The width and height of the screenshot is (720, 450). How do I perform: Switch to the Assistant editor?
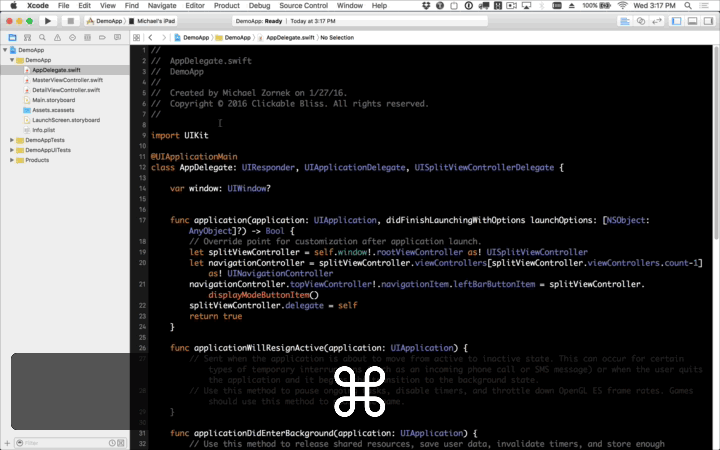(641, 21)
